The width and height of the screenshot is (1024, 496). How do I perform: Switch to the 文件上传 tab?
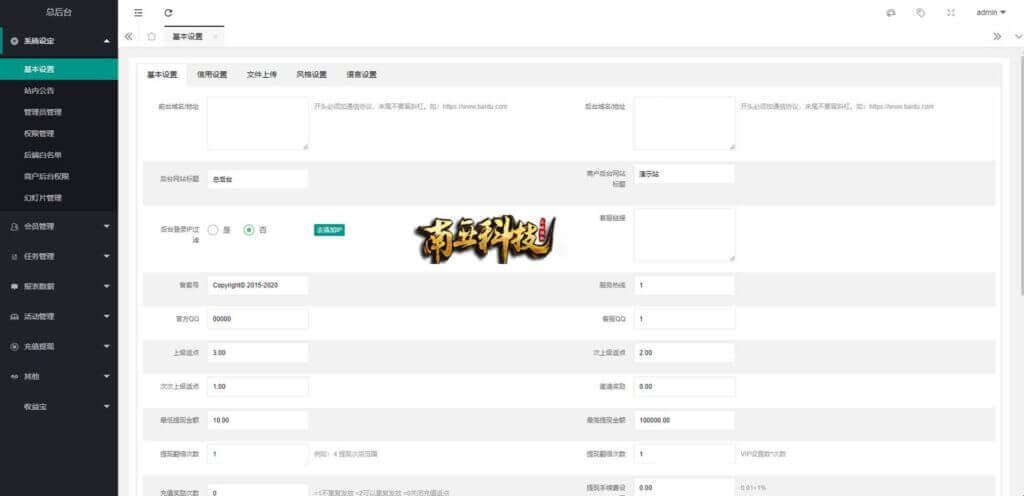pos(262,74)
